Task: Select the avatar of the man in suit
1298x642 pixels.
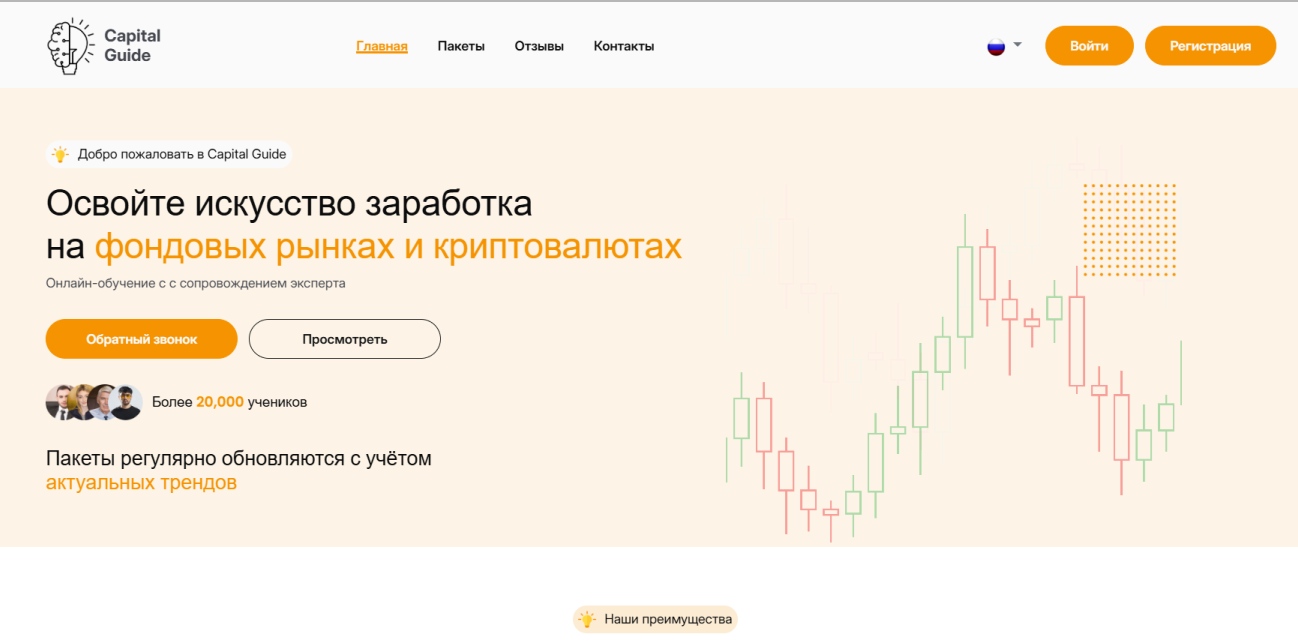Action: coord(60,402)
